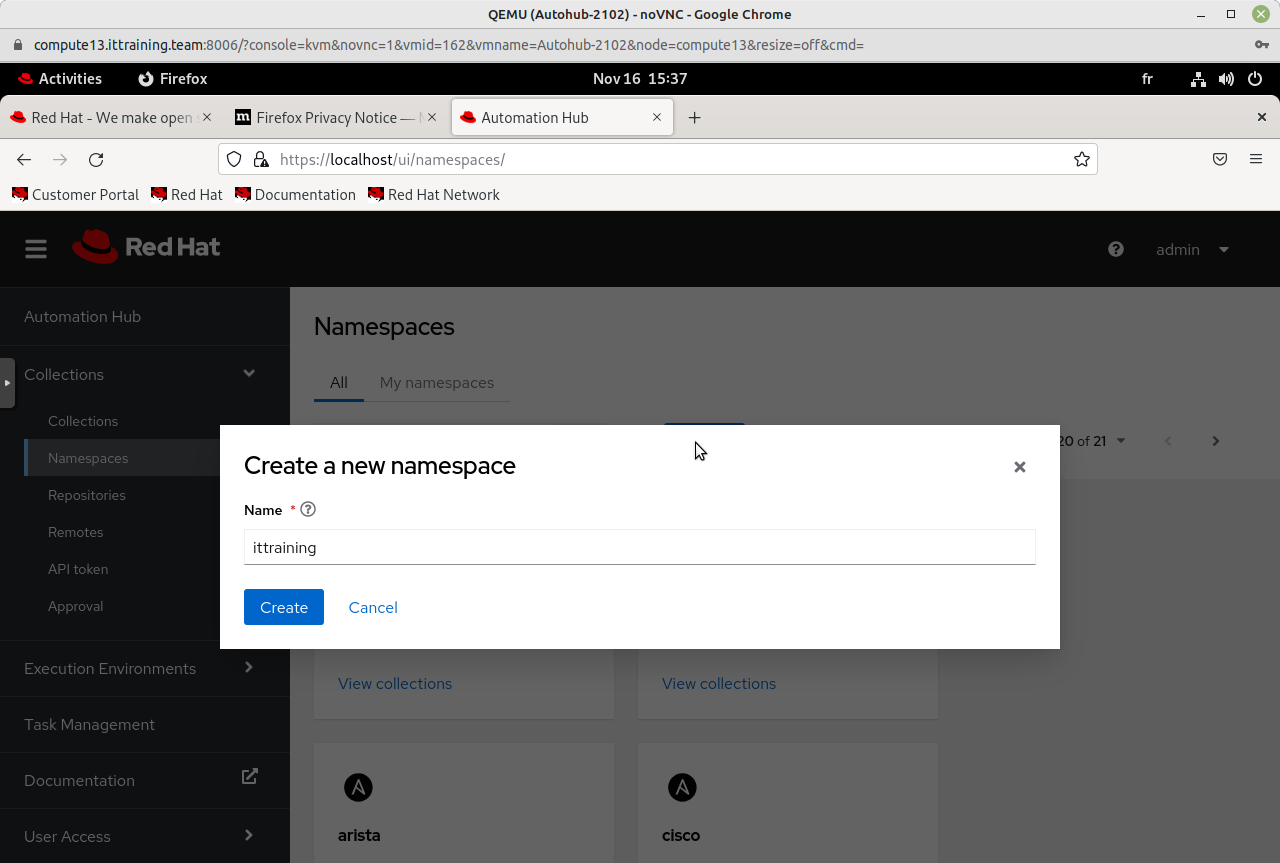The width and height of the screenshot is (1280, 863).
Task: Select Namespaces in sidebar
Action: coord(88,458)
